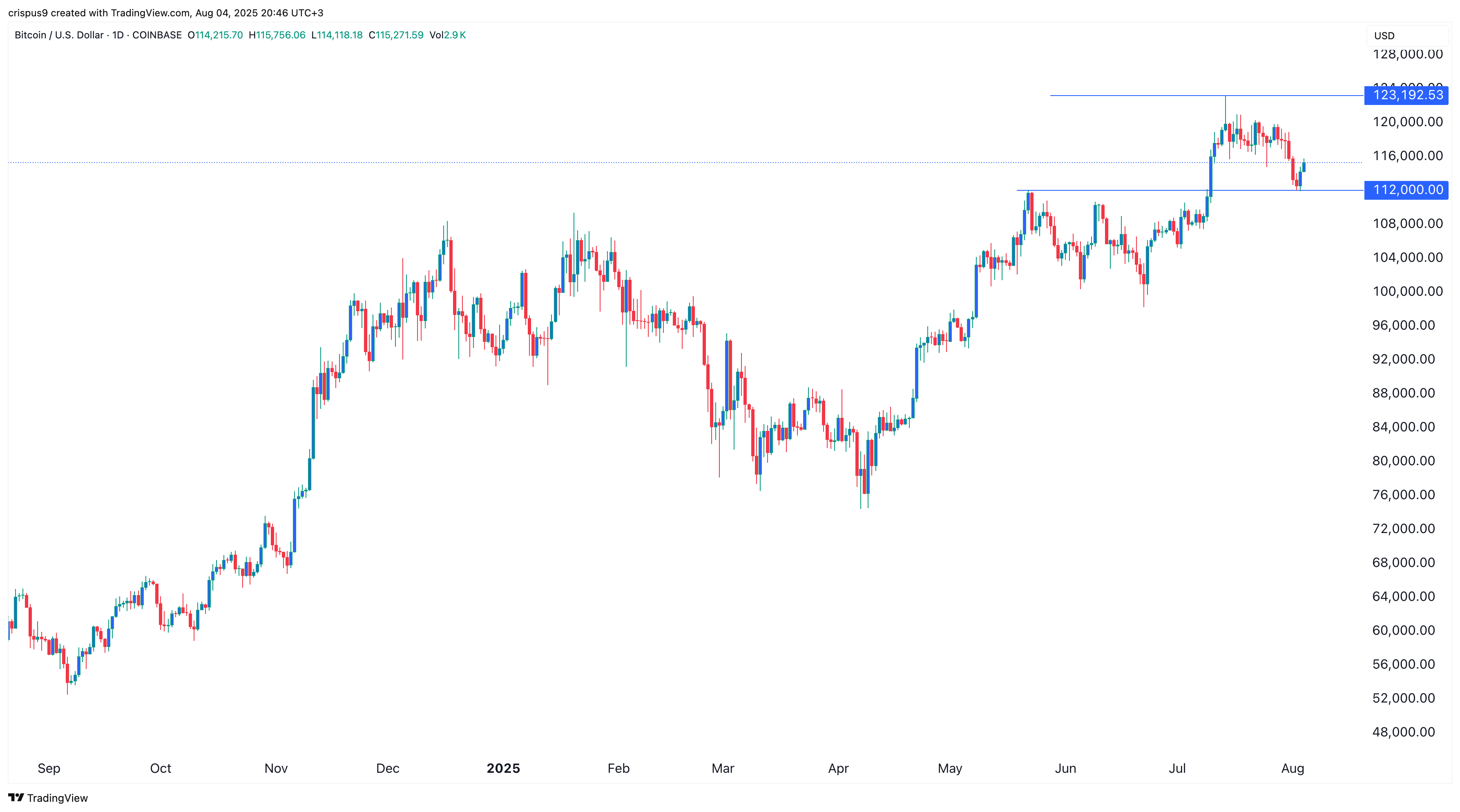Click the Aug label on time axis
Image resolution: width=1460 pixels, height=812 pixels.
click(1292, 768)
